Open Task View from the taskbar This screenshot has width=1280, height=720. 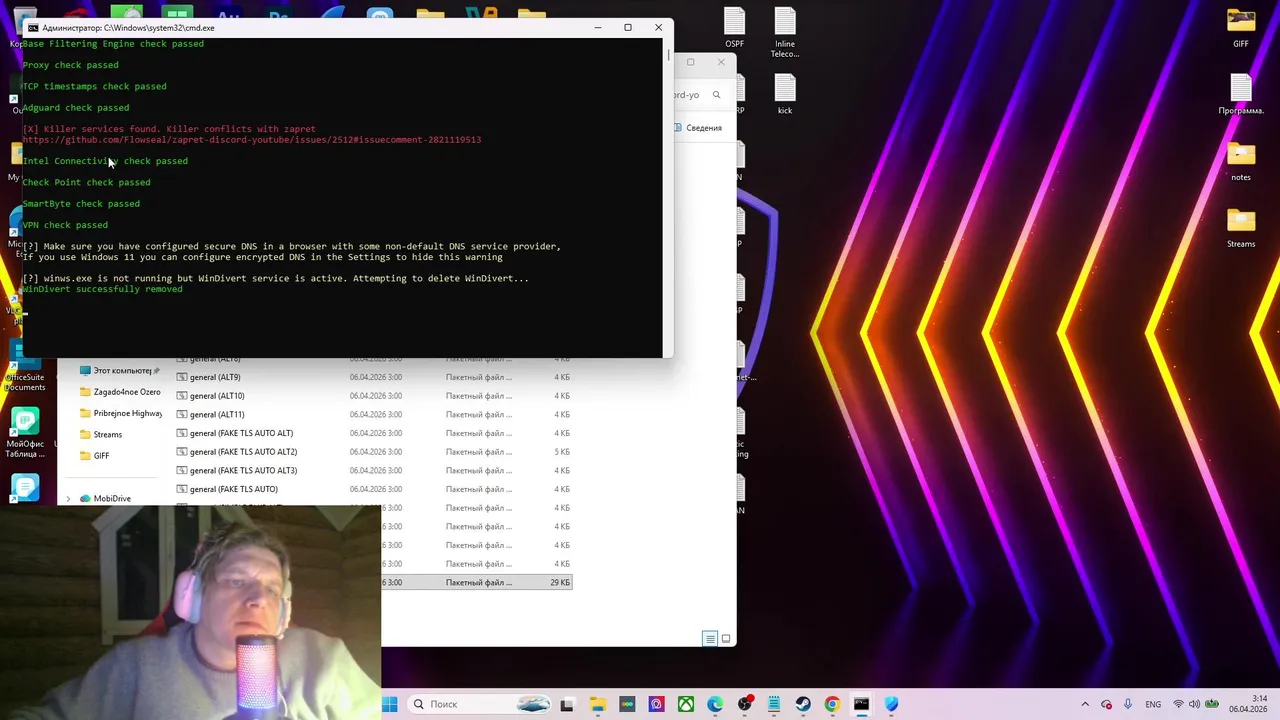[567, 704]
